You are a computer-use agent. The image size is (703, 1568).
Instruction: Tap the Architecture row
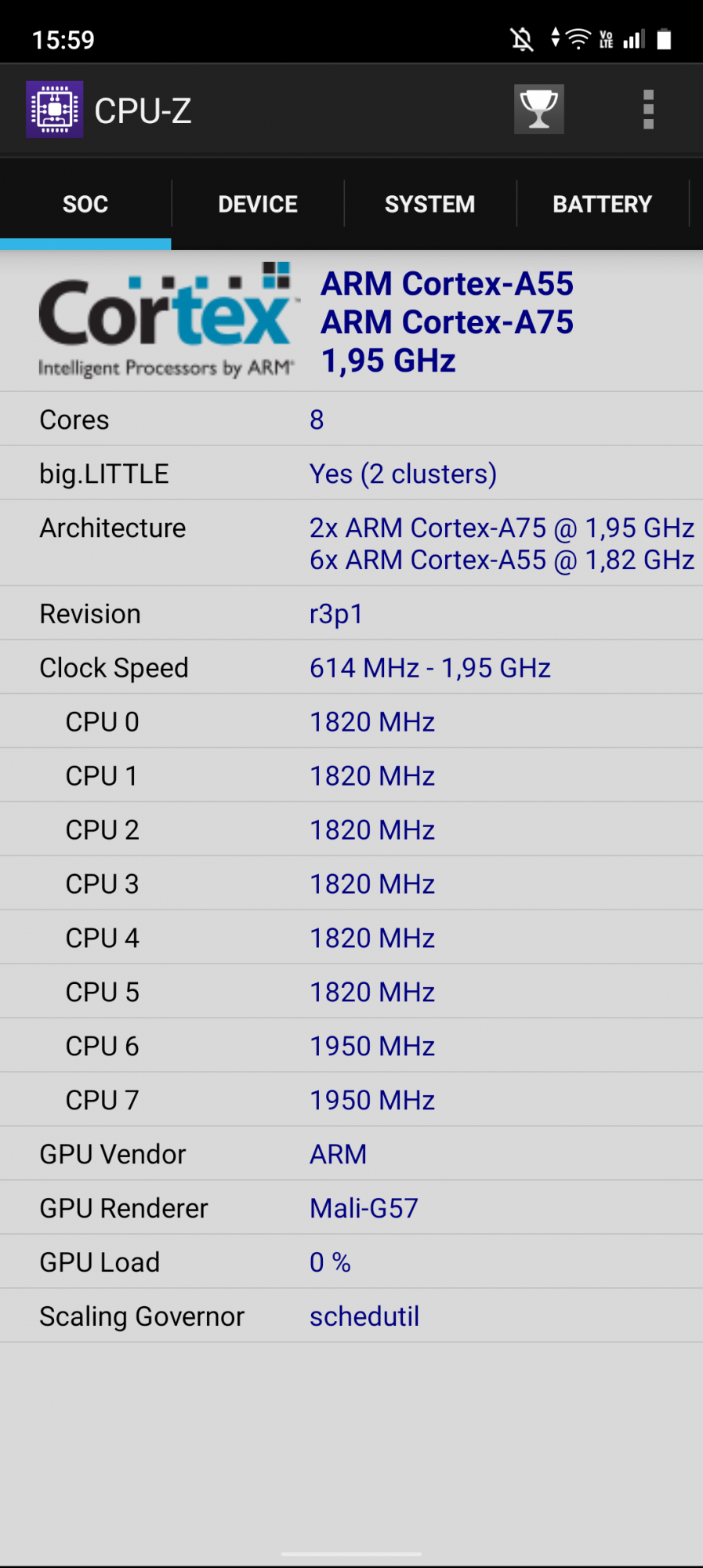click(x=351, y=543)
